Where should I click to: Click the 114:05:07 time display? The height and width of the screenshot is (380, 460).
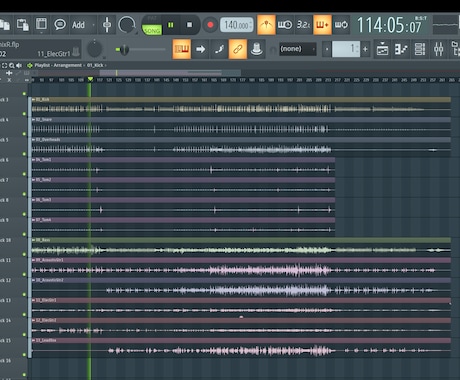click(x=391, y=25)
